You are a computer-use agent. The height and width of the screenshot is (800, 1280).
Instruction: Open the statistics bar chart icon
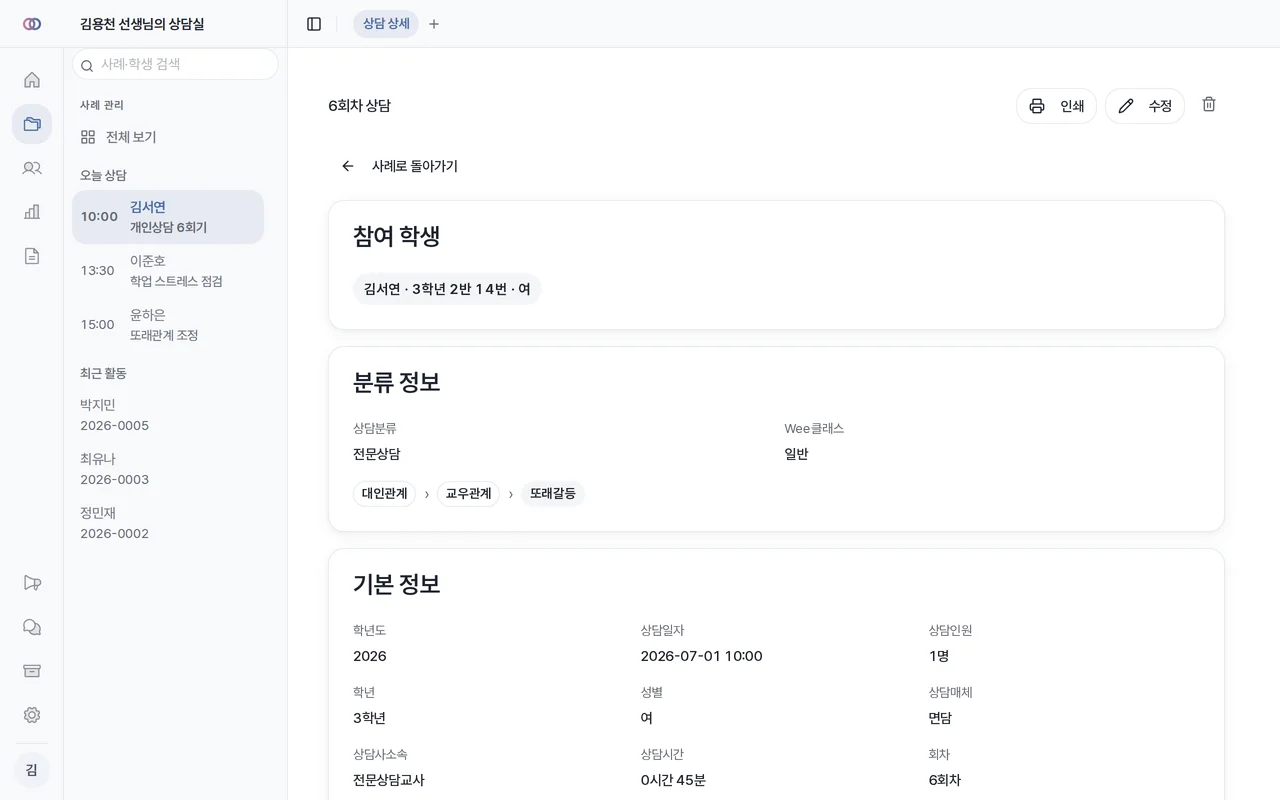tap(32, 212)
